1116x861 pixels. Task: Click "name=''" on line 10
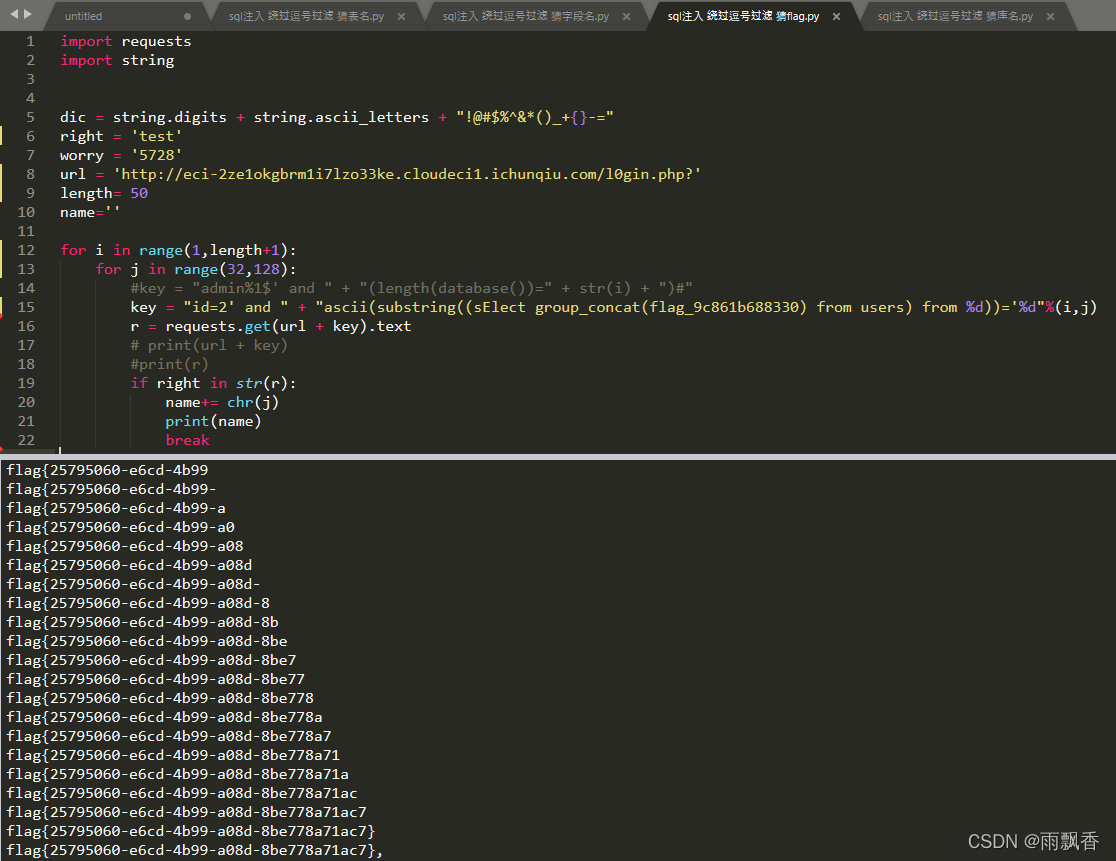(x=90, y=212)
